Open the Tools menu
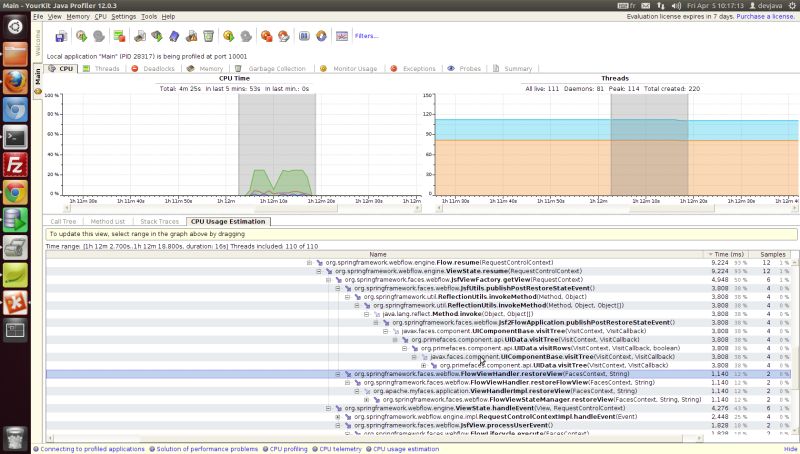Screen dimensions: 800x454 tap(149, 16)
